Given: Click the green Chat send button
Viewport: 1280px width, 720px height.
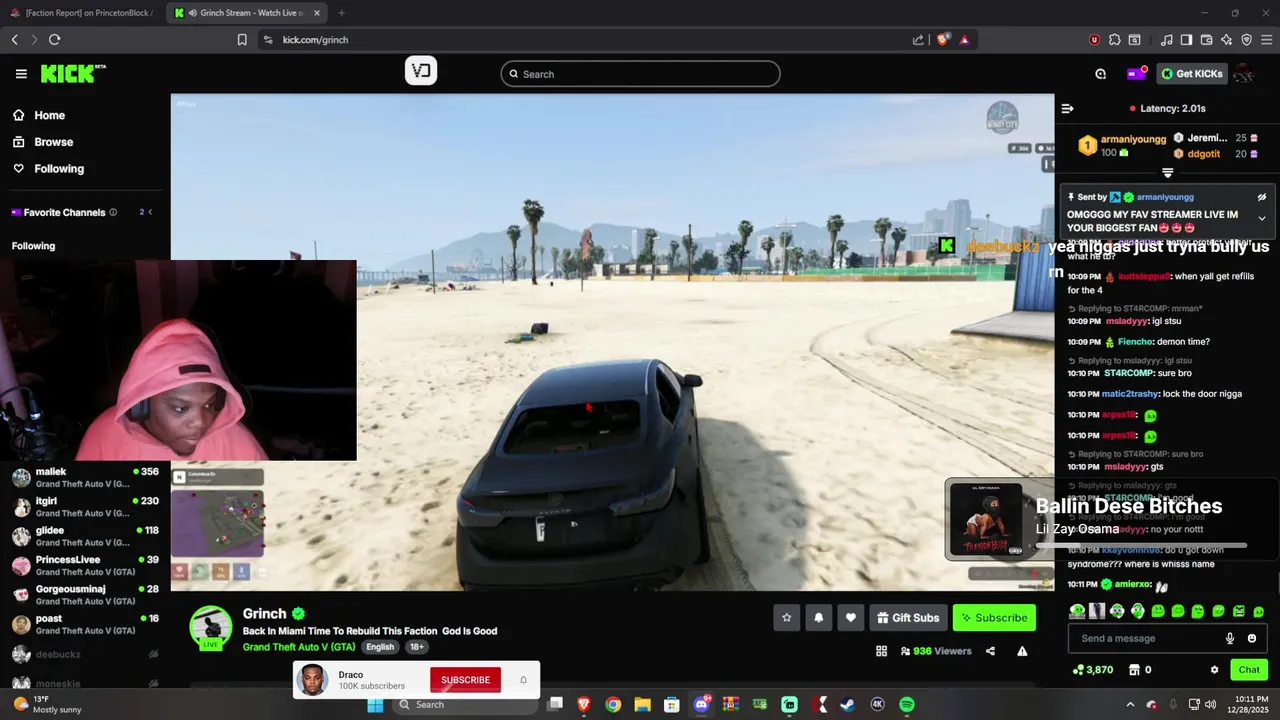Looking at the screenshot, I should [1249, 670].
